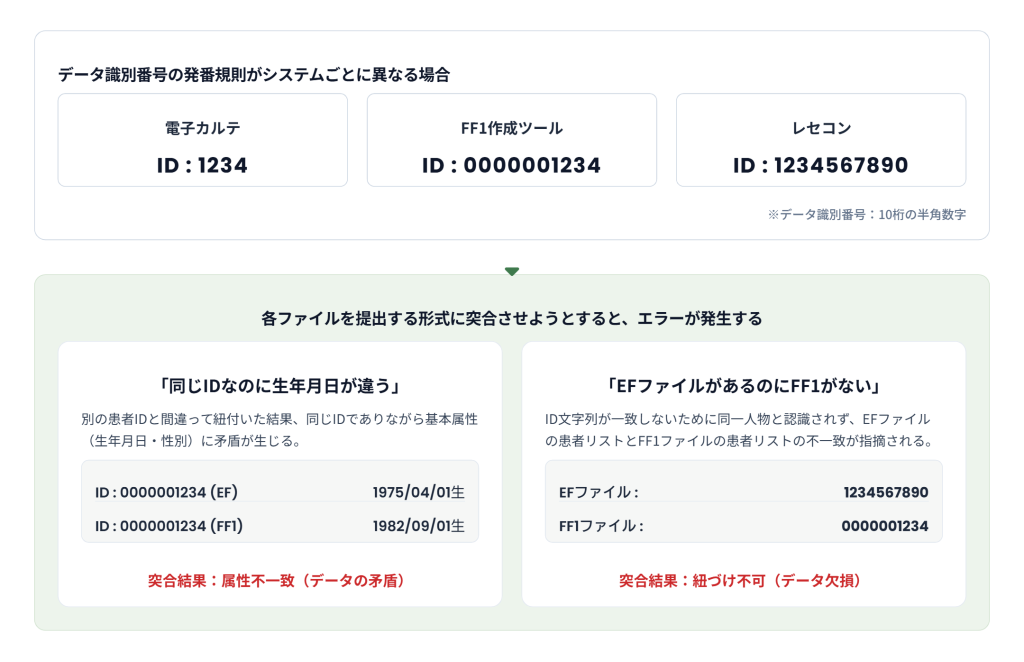Image resolution: width=1024 pixels, height=662 pixels.
Task: Click the value ID : 0000001234 under FF1作成ツール
Action: [511, 165]
